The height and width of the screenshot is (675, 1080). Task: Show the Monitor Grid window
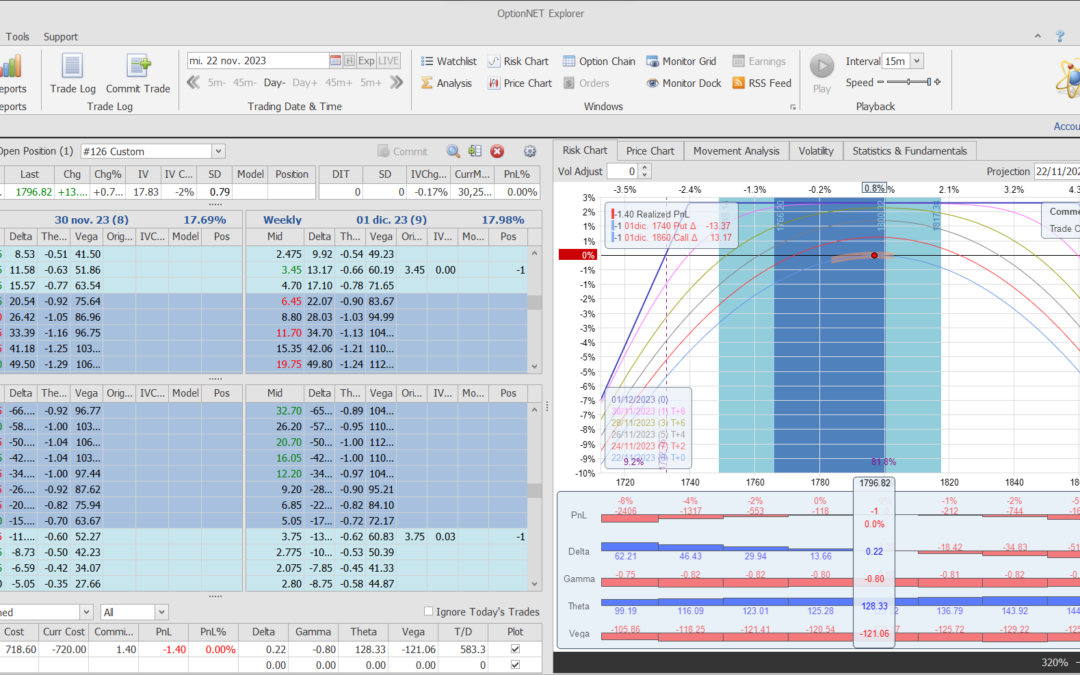pyautogui.click(x=681, y=61)
